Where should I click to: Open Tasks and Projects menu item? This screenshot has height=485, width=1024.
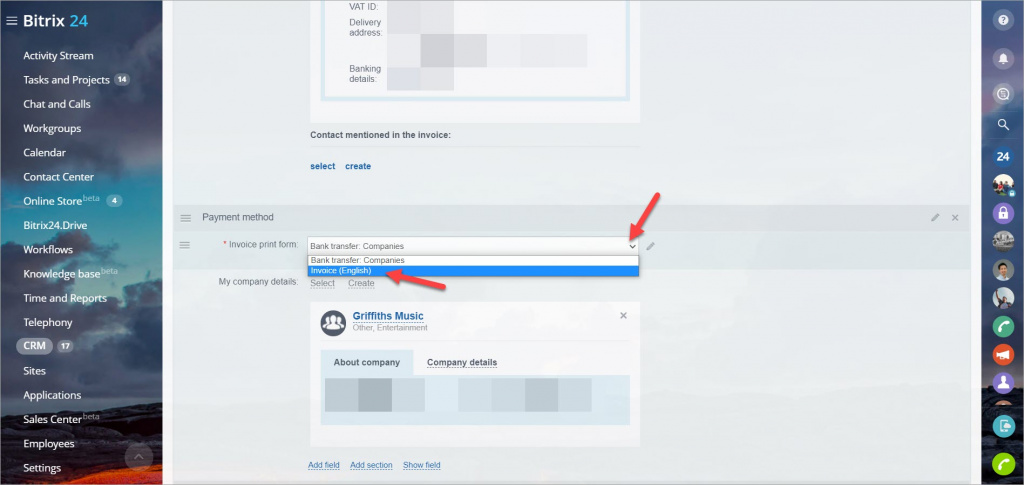tap(66, 80)
